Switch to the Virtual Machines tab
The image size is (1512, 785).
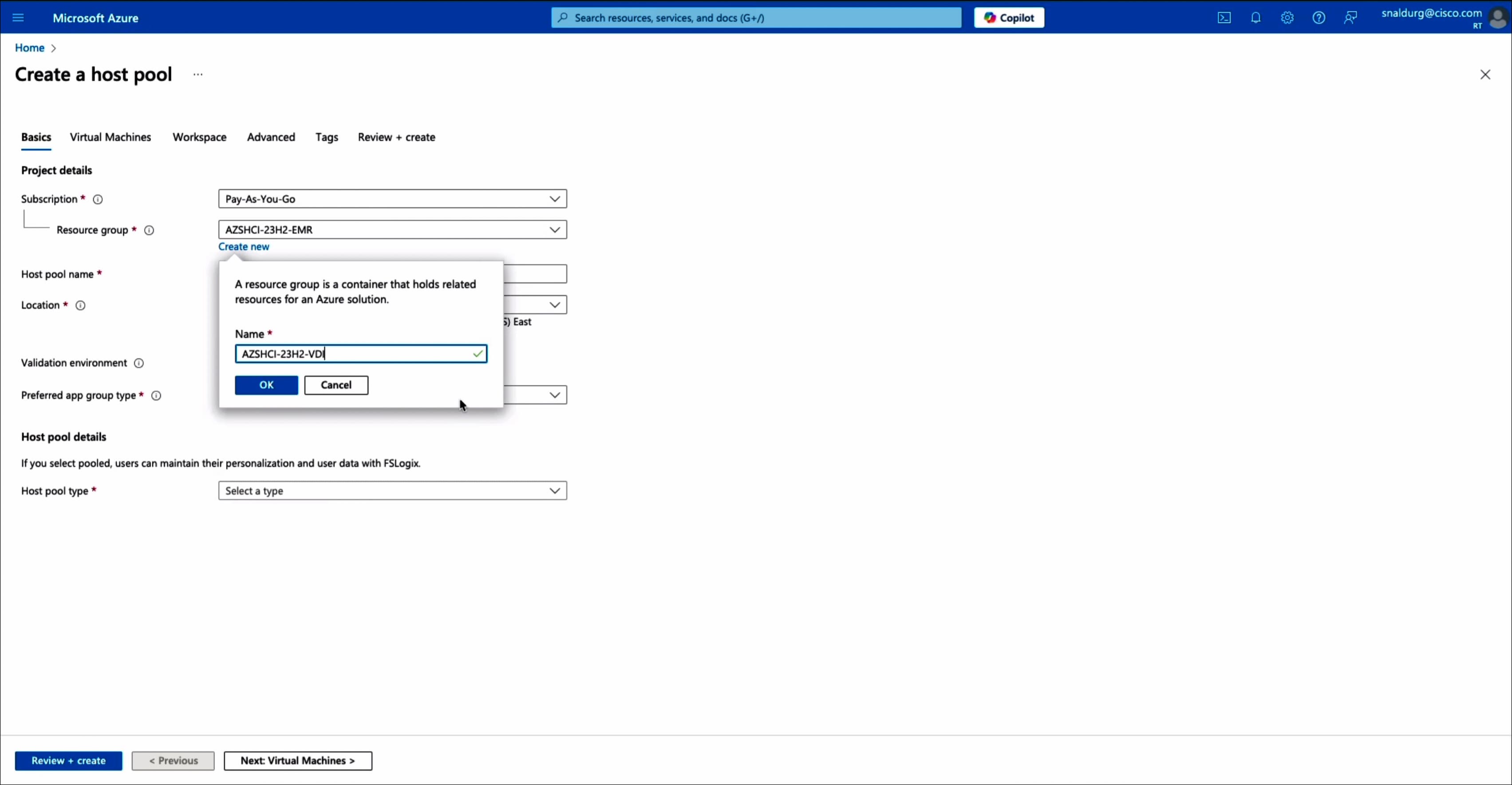tap(111, 137)
